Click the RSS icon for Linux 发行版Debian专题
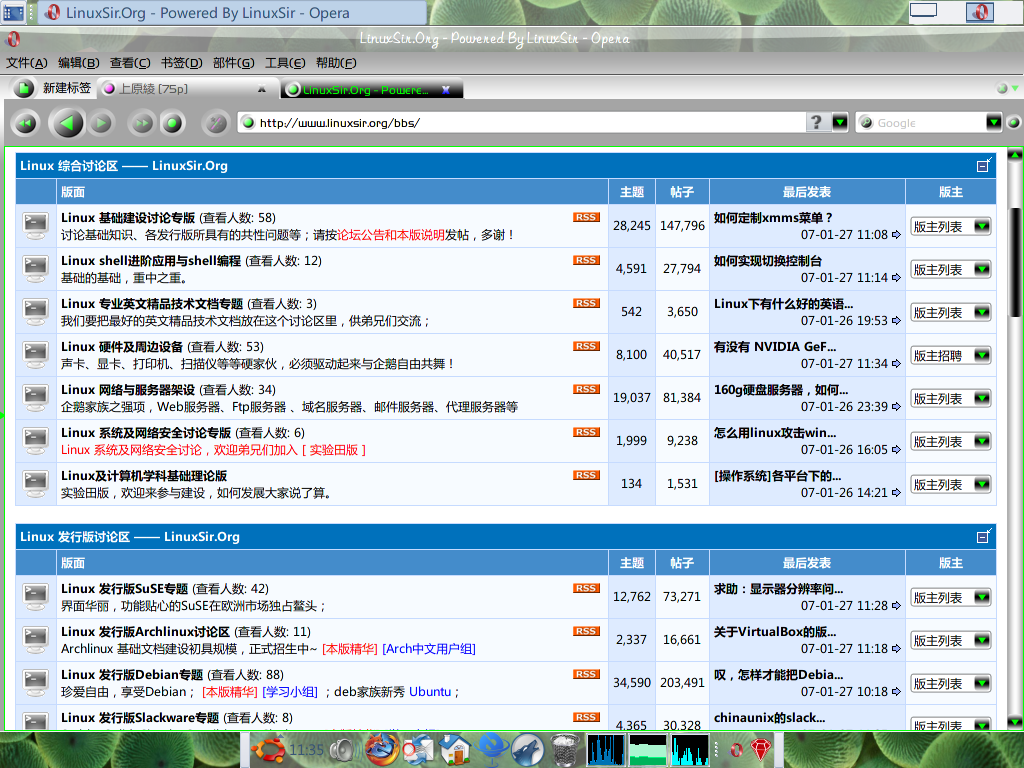1024x768 pixels. (x=586, y=674)
